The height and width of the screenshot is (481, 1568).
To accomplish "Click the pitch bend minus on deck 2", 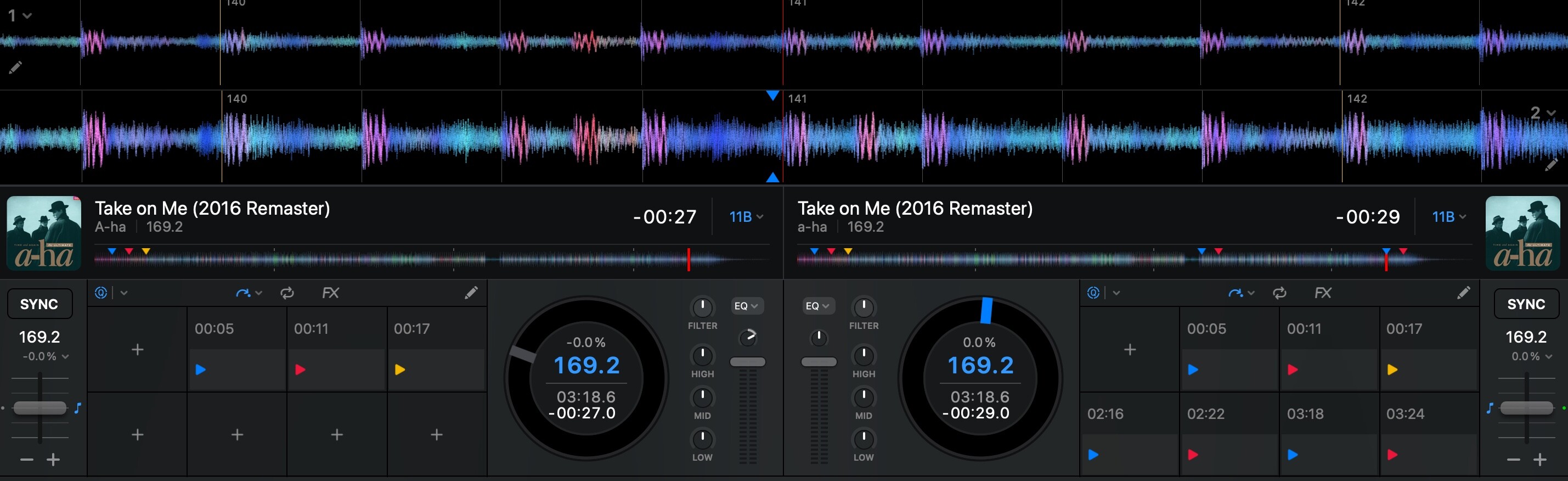I will coord(1514,460).
